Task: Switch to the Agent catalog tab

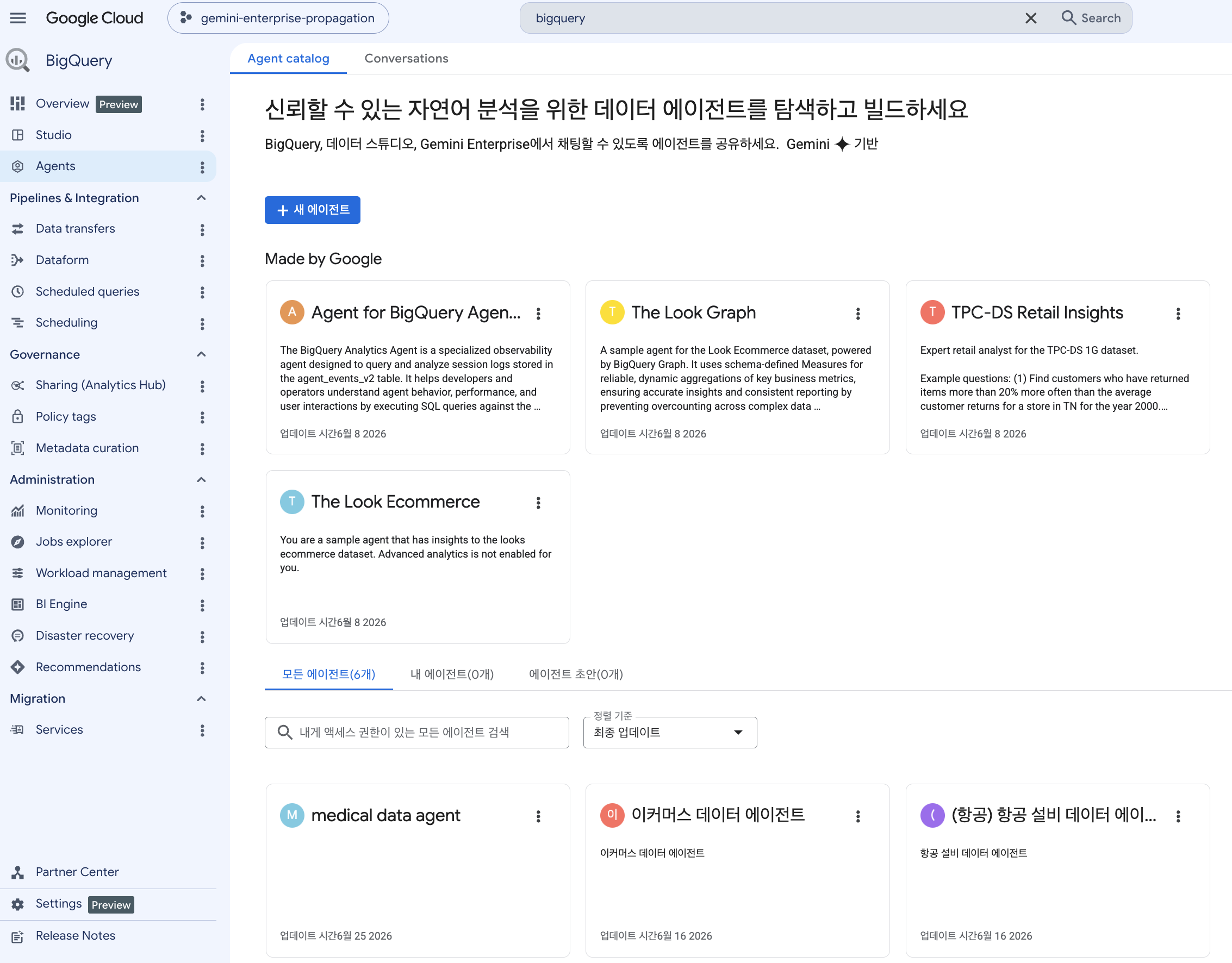Action: (x=288, y=58)
